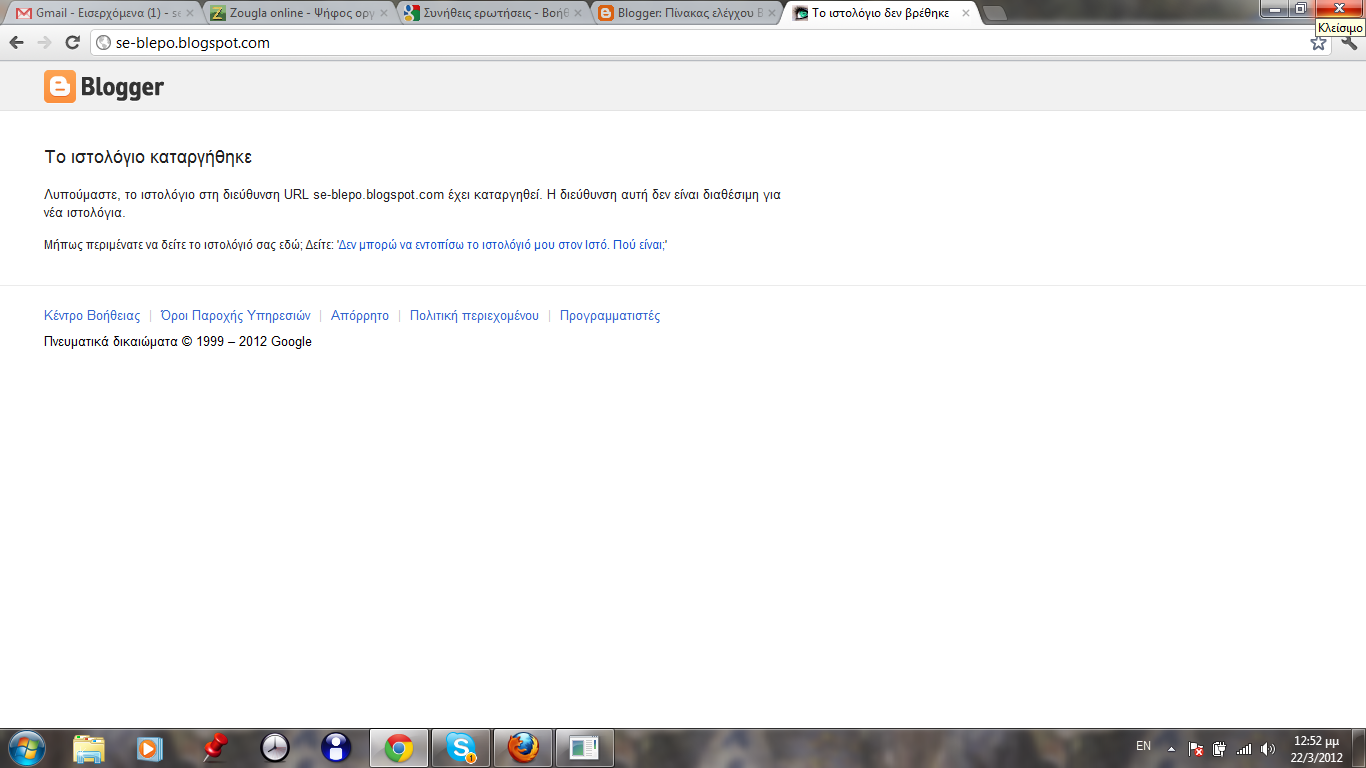Open the volume speaker tray icon

1268,749
